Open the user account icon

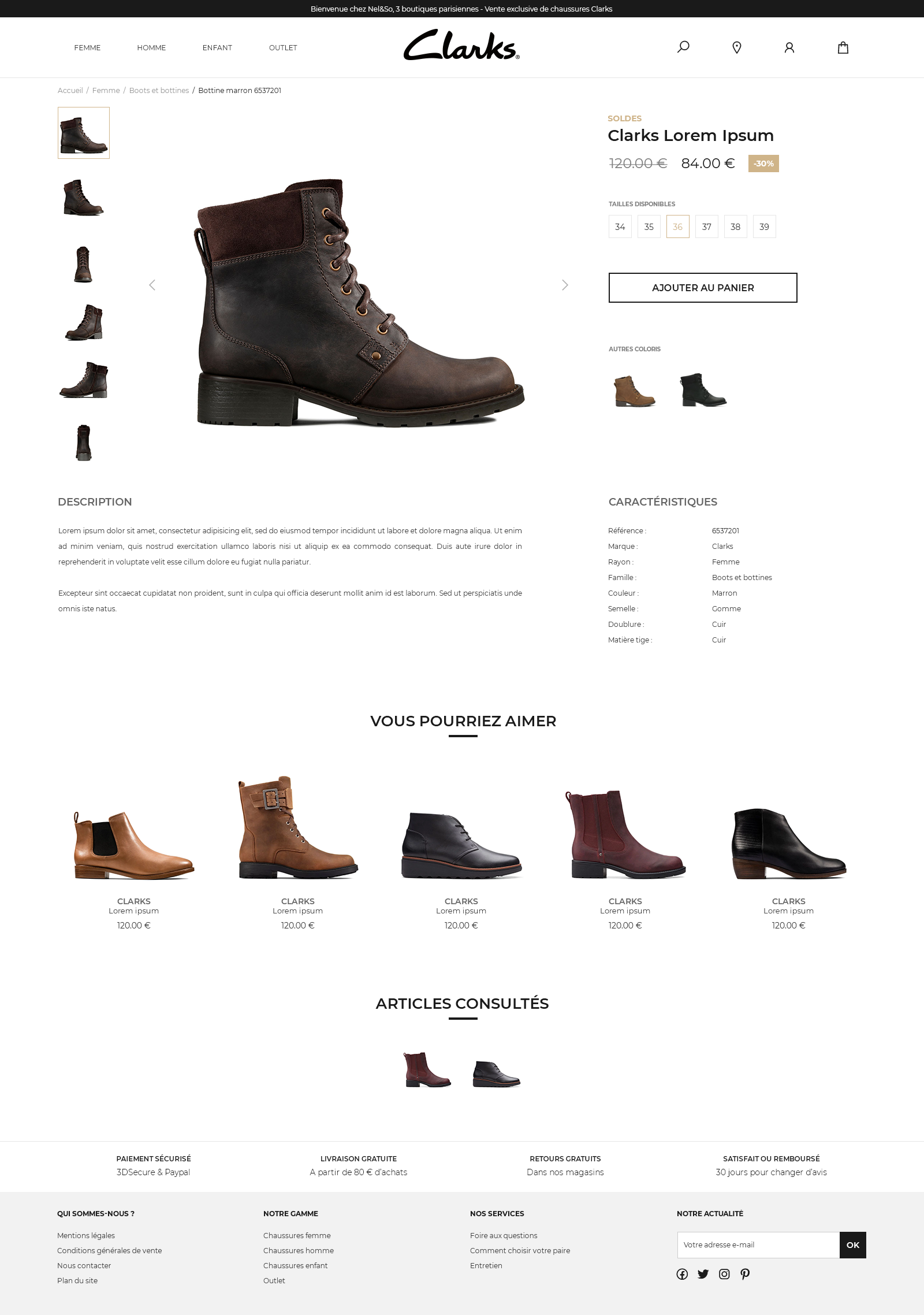[789, 47]
